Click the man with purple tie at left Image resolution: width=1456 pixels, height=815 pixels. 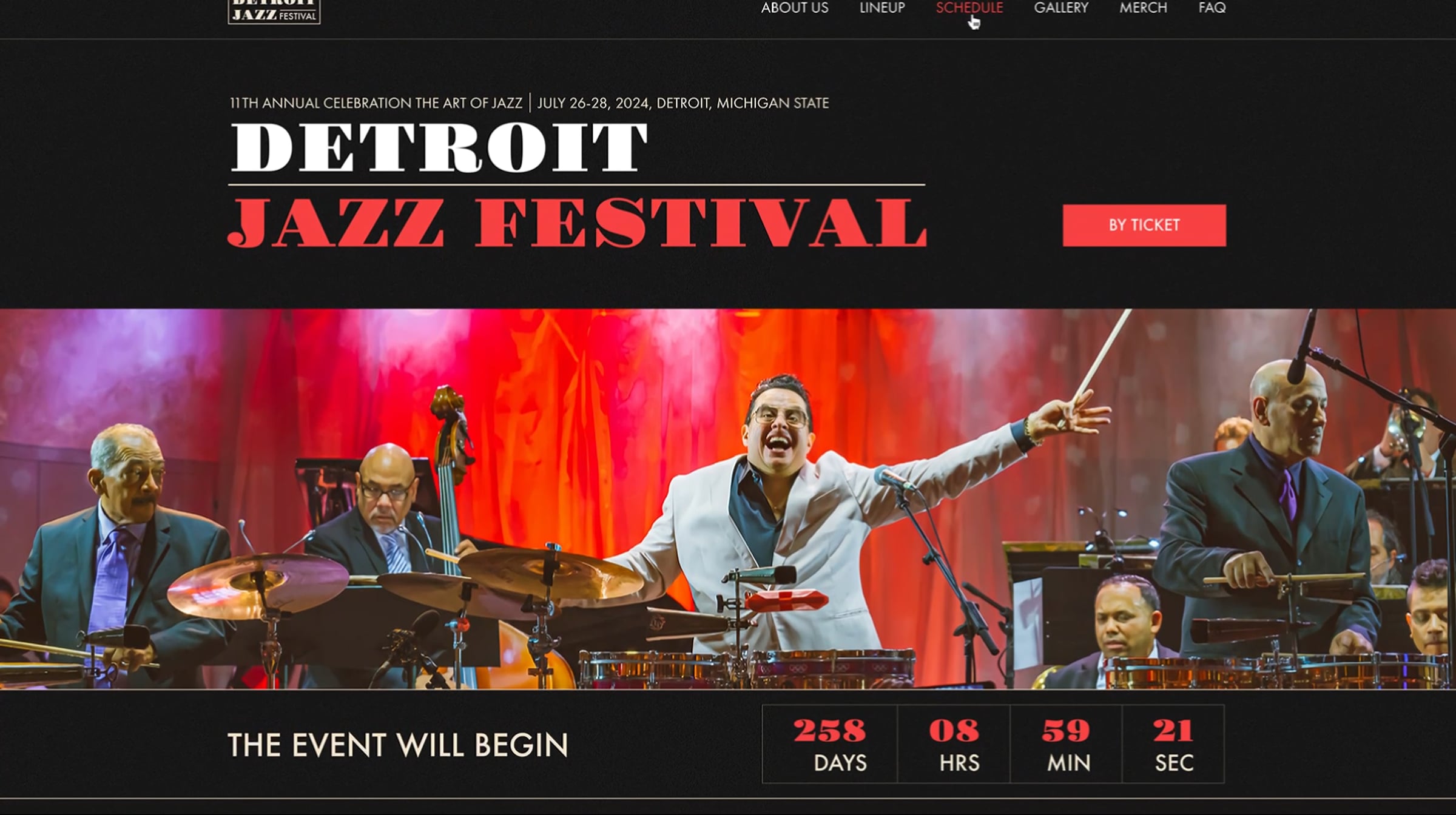click(115, 546)
